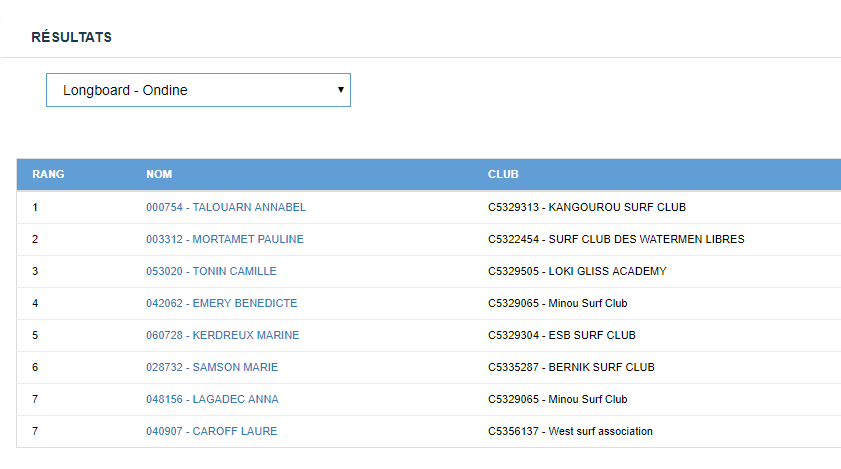Click club cell C5329304 - ESB SURF CLUB
Screen dimensions: 841x469
pyautogui.click(x=562, y=335)
